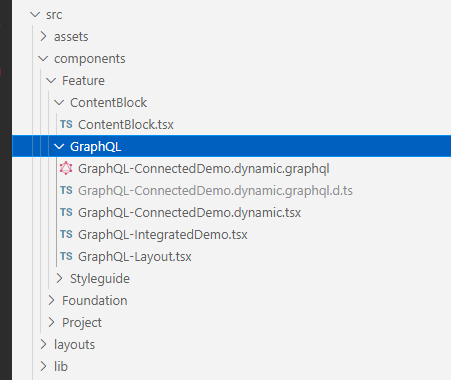Viewport: 451px width, 381px height.
Task: Collapse the selected GraphQL folder chevron
Action: tap(59, 147)
